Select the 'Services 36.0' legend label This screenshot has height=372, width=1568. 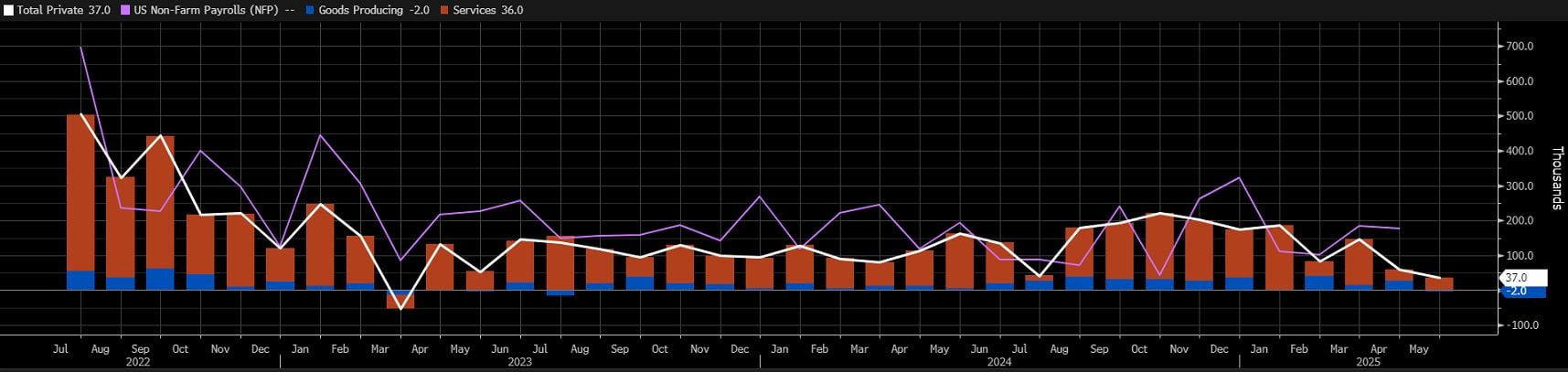[488, 10]
